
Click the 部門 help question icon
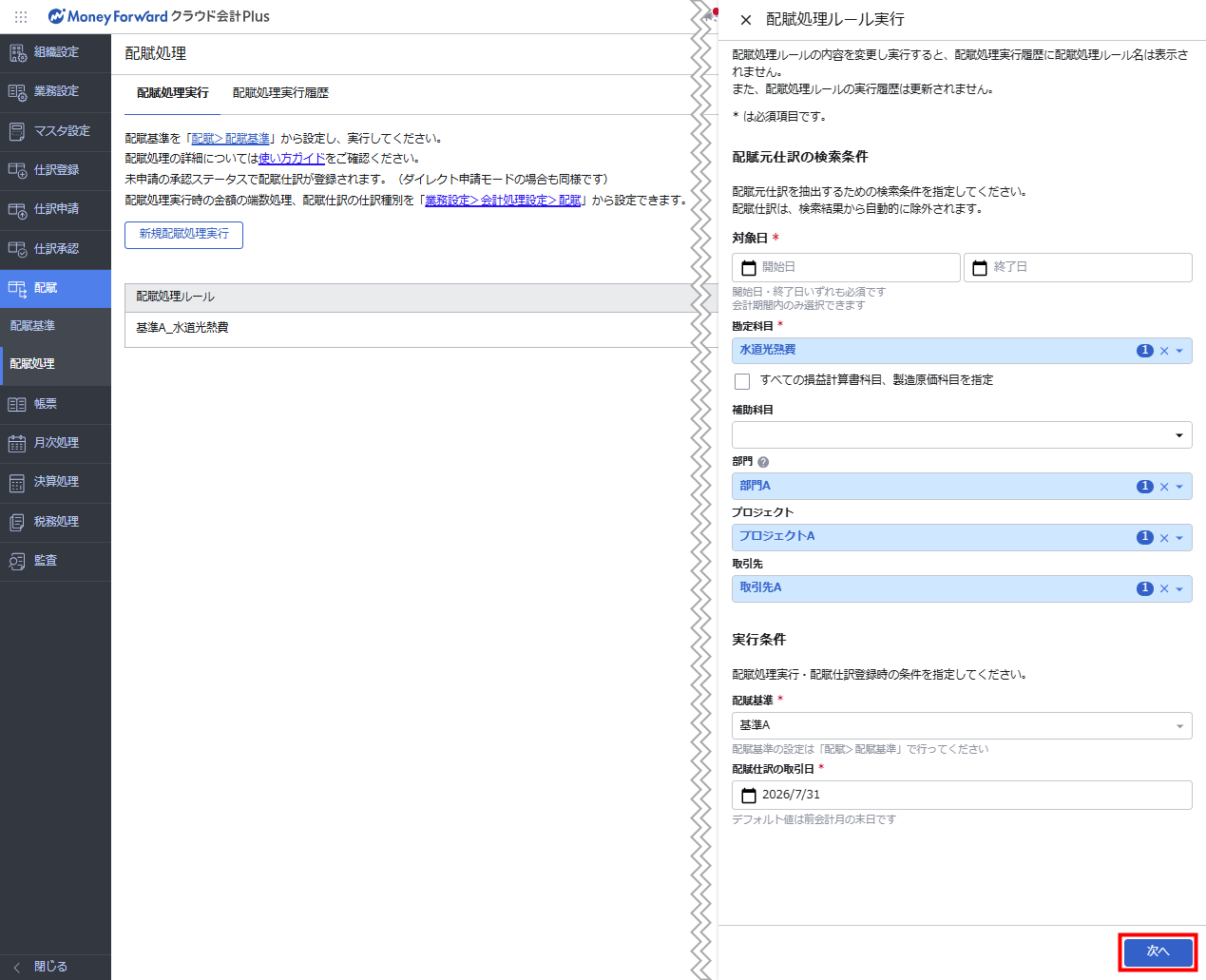pos(763,462)
